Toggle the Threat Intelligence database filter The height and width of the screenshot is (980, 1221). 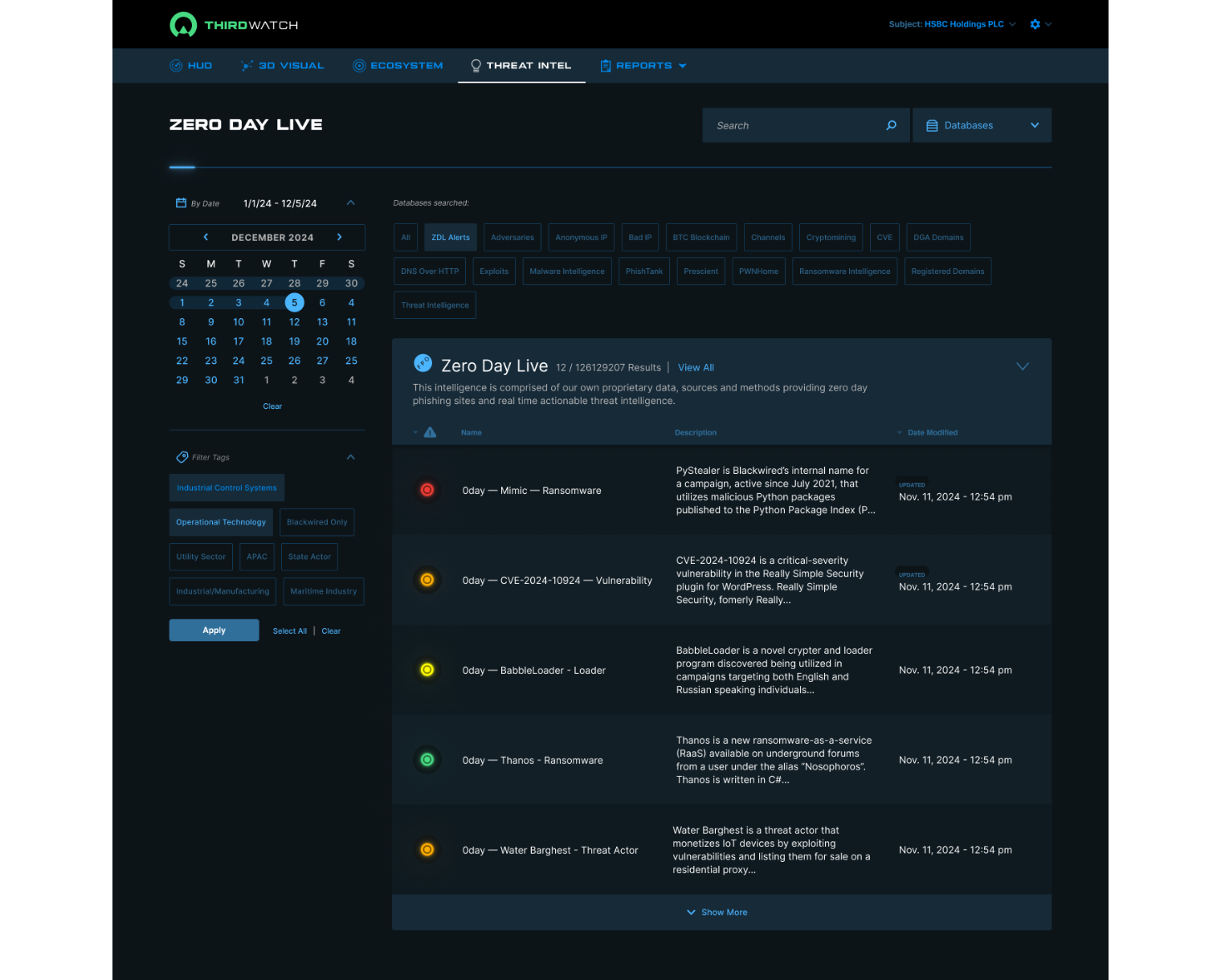point(435,305)
